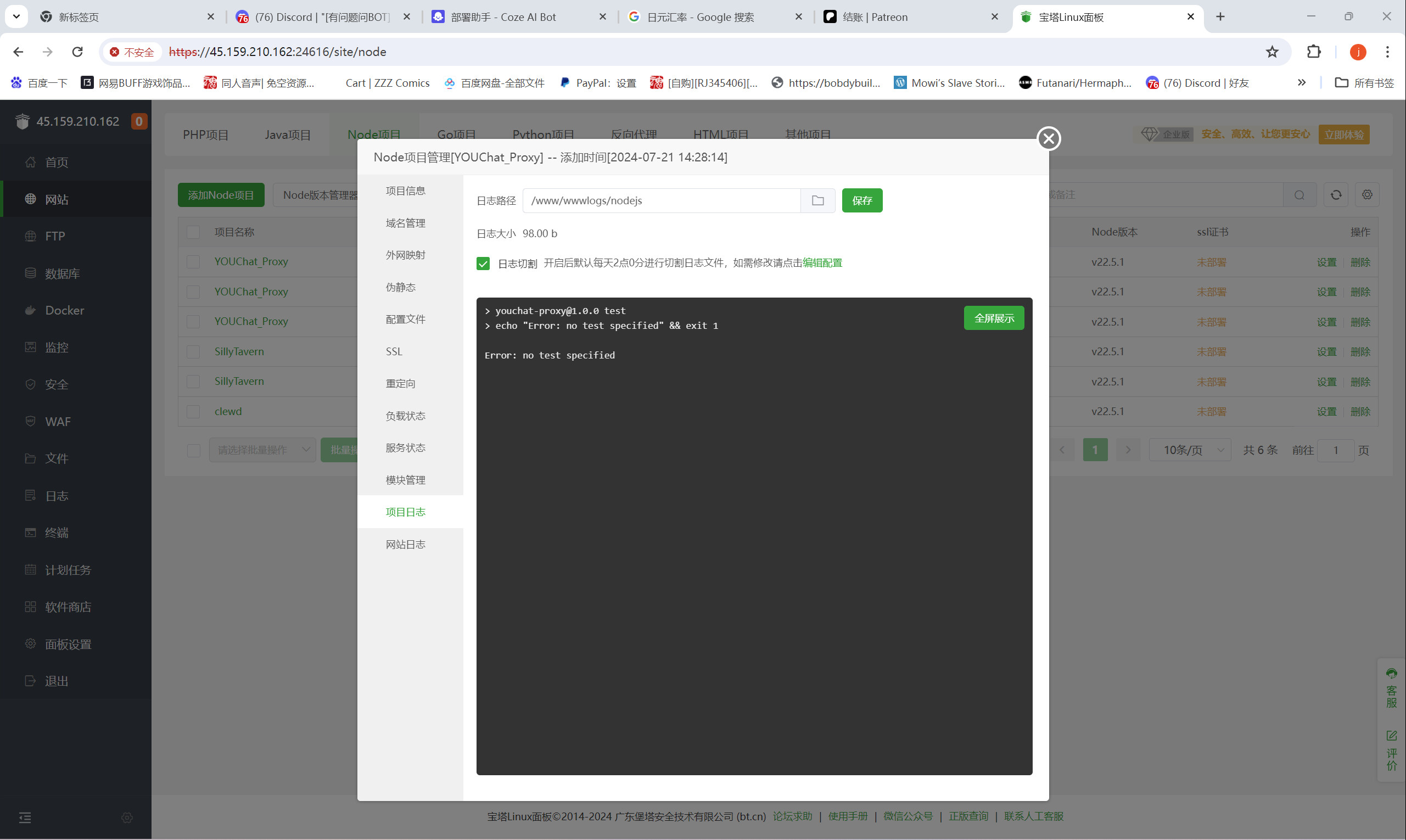Viewport: 1406px width, 840px height.
Task: Tick the select-all checkbox in table header
Action: [193, 232]
